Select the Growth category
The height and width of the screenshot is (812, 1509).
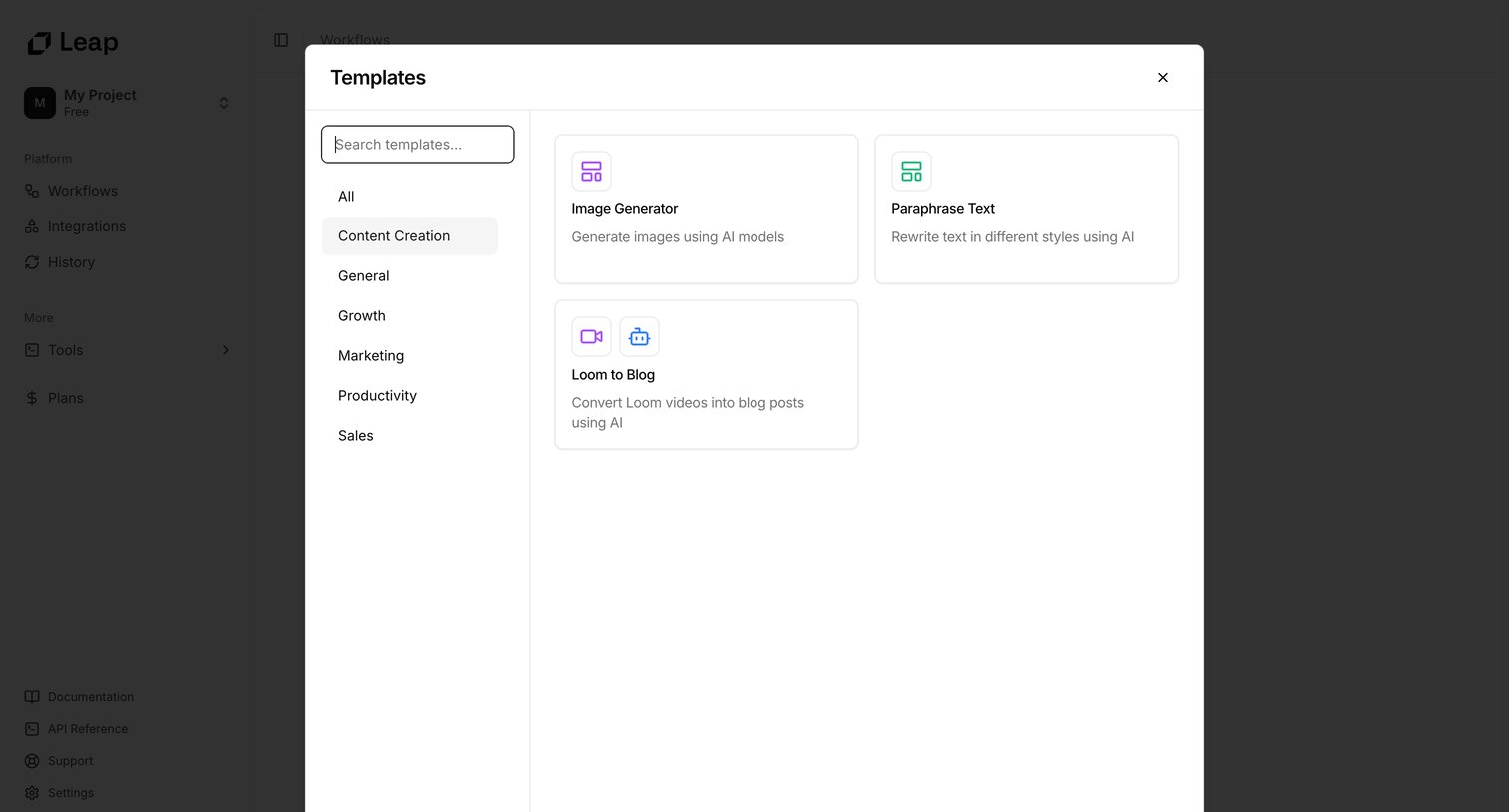point(410,316)
